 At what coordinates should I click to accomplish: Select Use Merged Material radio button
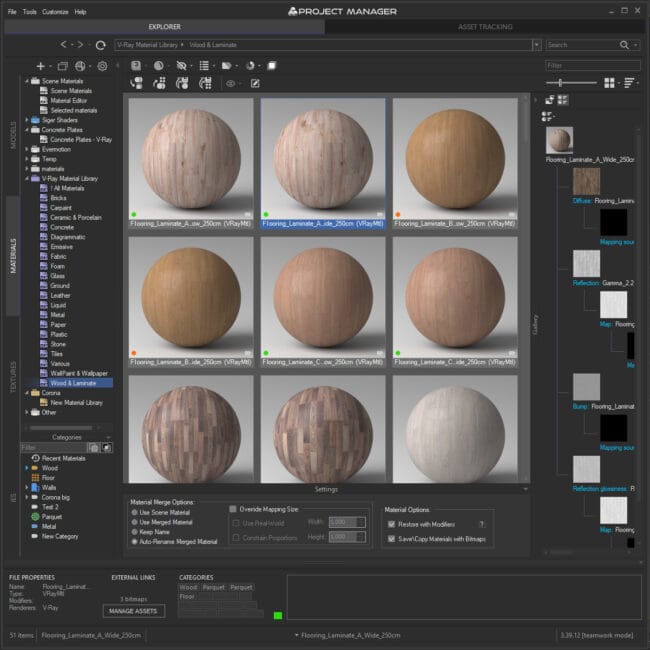coord(134,522)
